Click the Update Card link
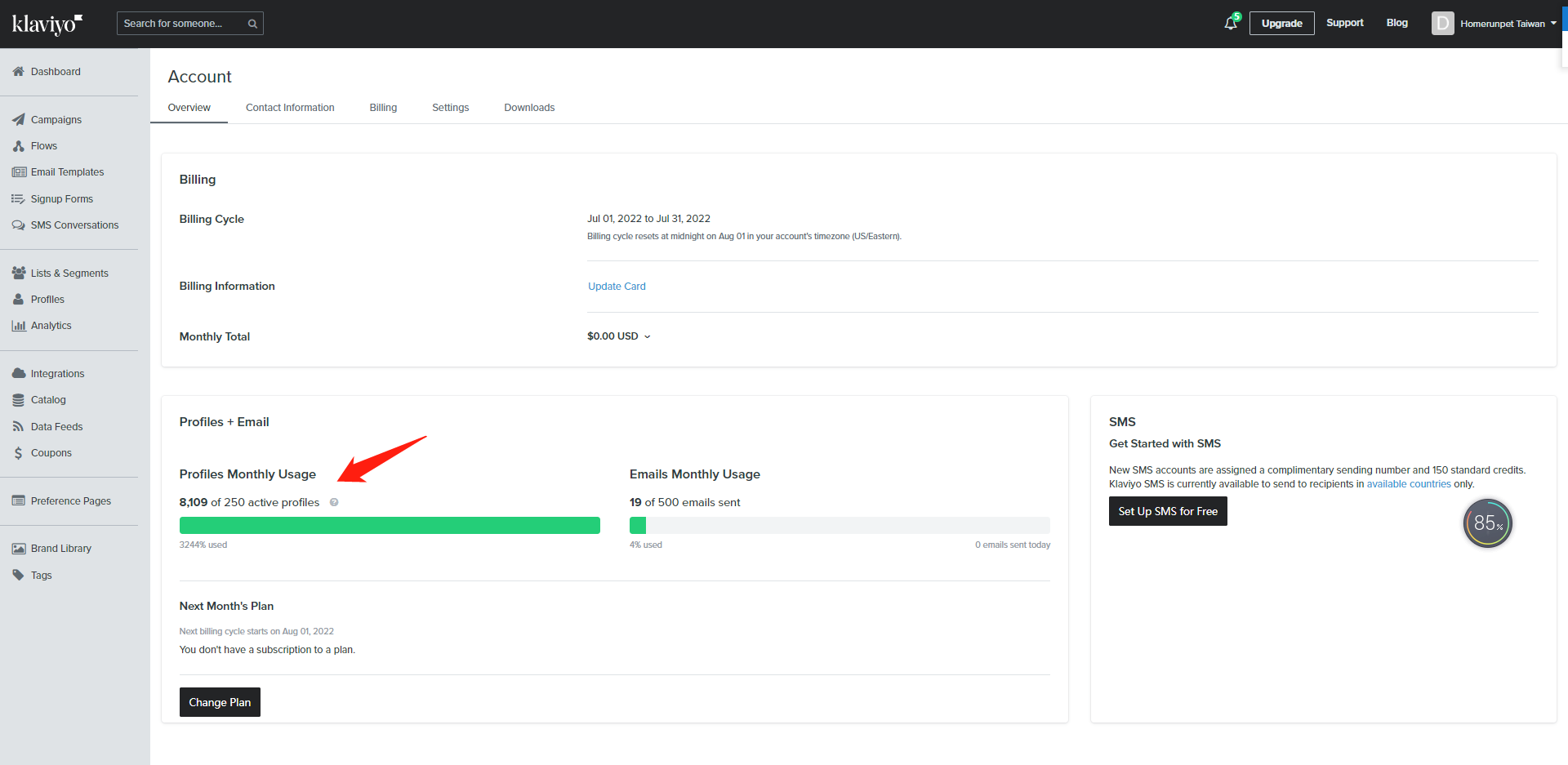The width and height of the screenshot is (1568, 765). [x=617, y=287]
